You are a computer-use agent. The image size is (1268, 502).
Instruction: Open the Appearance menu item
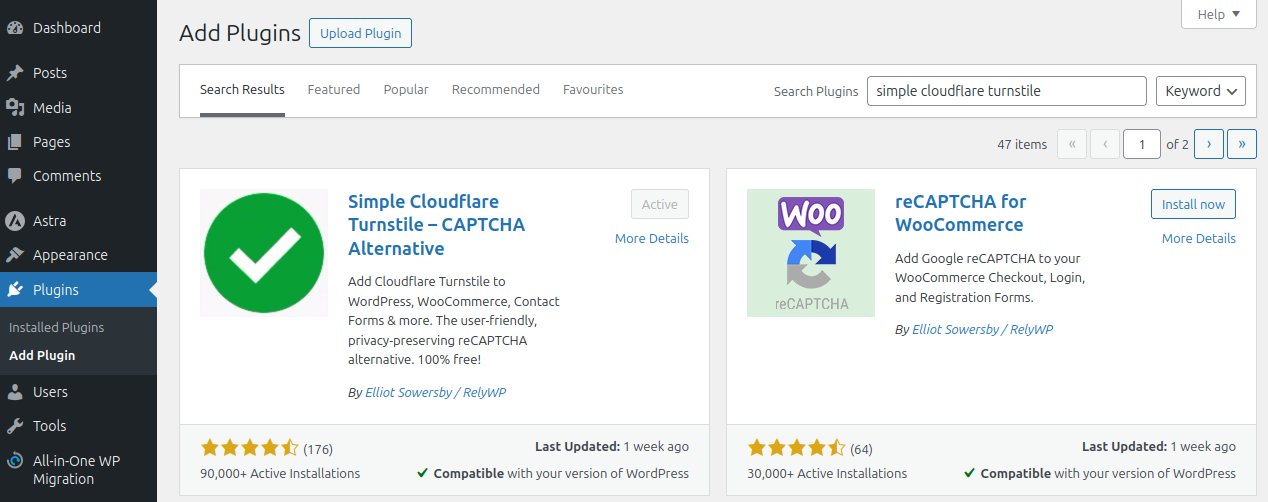[78, 255]
